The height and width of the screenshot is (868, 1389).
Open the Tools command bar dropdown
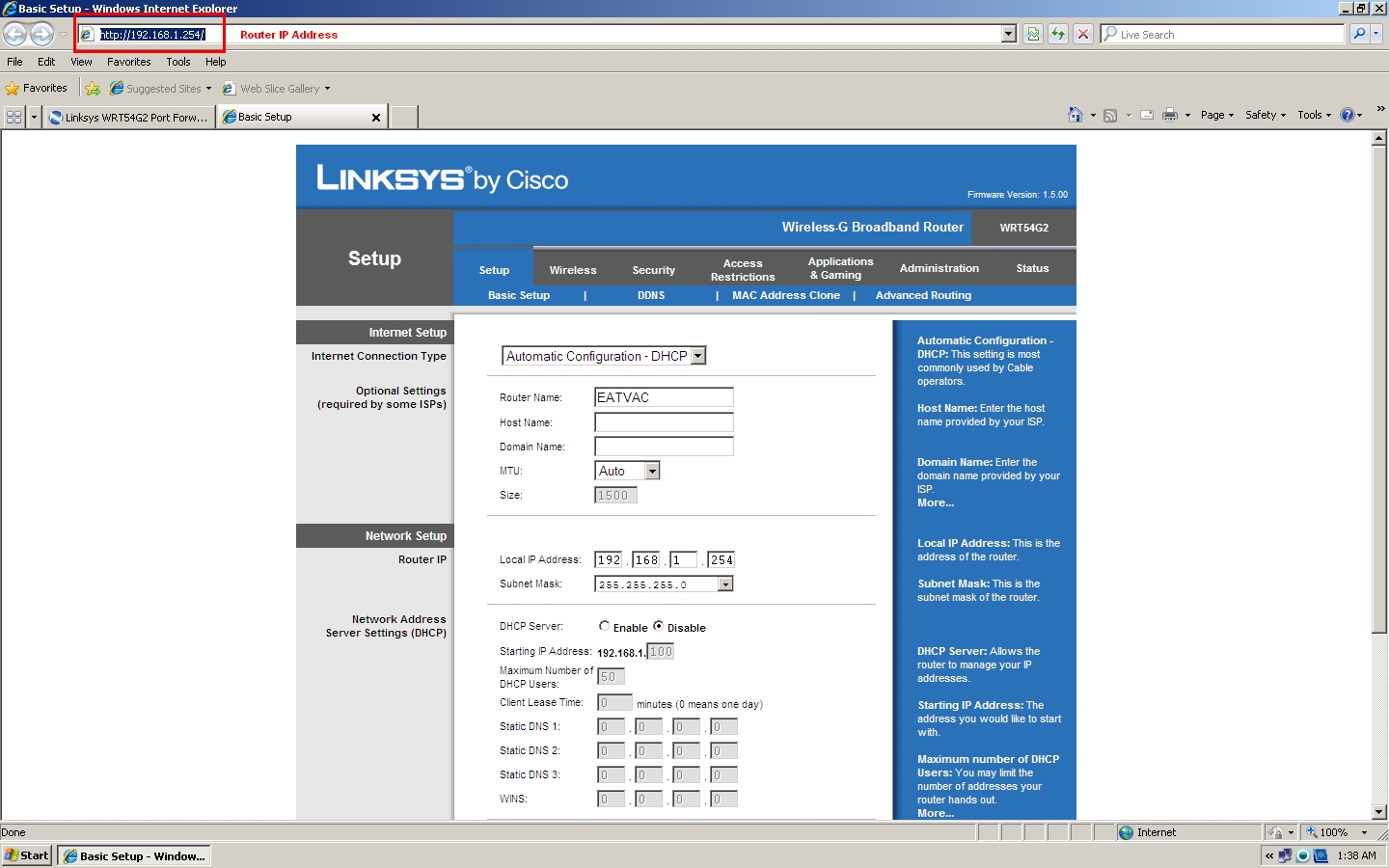[x=1314, y=115]
